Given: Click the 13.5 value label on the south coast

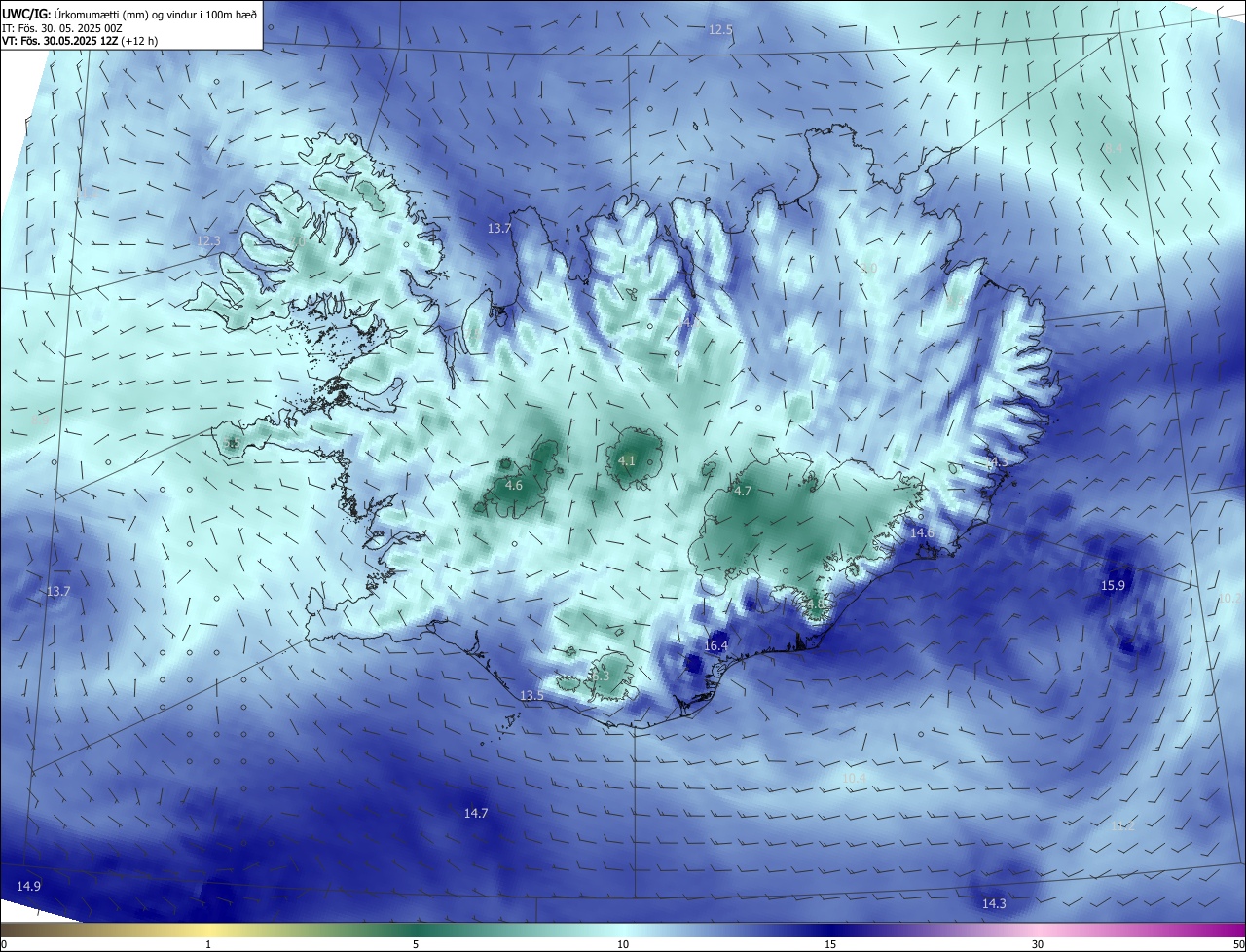Looking at the screenshot, I should click(532, 695).
